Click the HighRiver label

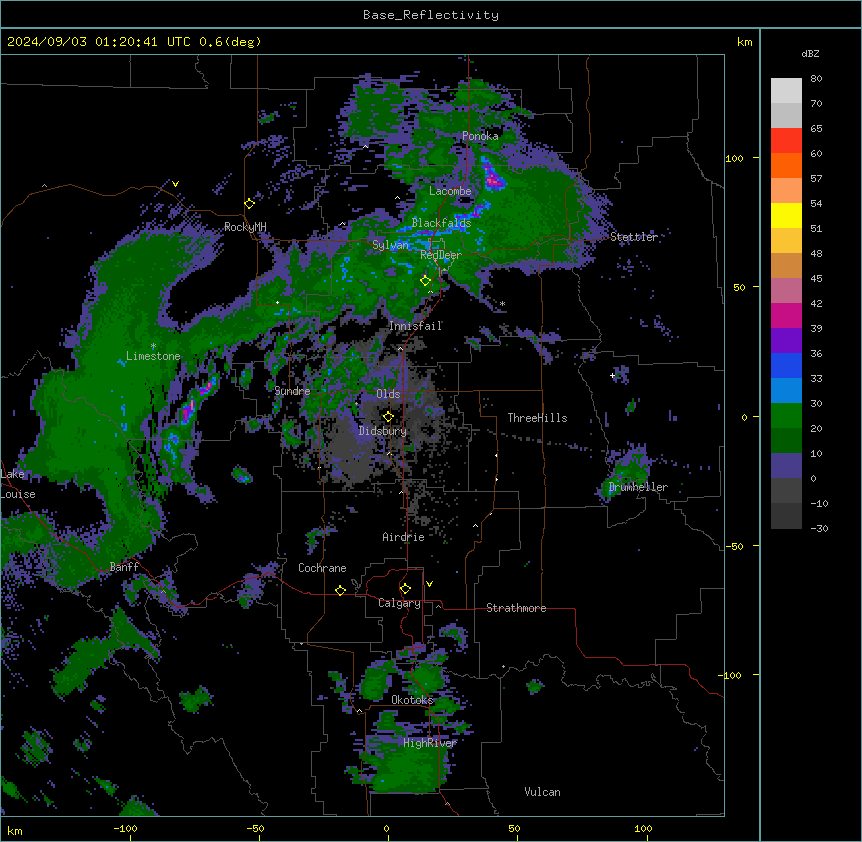click(x=430, y=743)
